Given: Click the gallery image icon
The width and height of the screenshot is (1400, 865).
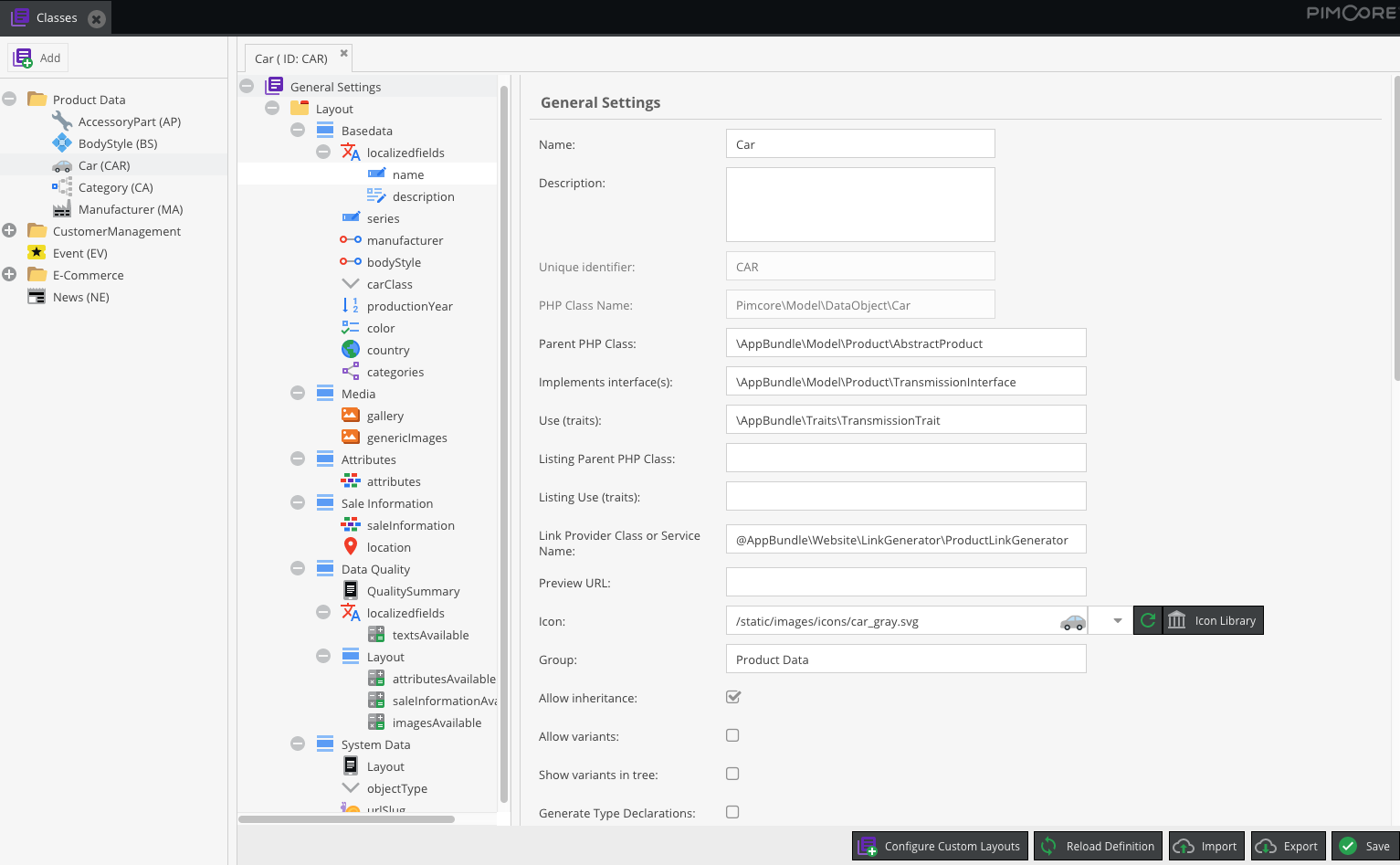Looking at the screenshot, I should point(351,415).
